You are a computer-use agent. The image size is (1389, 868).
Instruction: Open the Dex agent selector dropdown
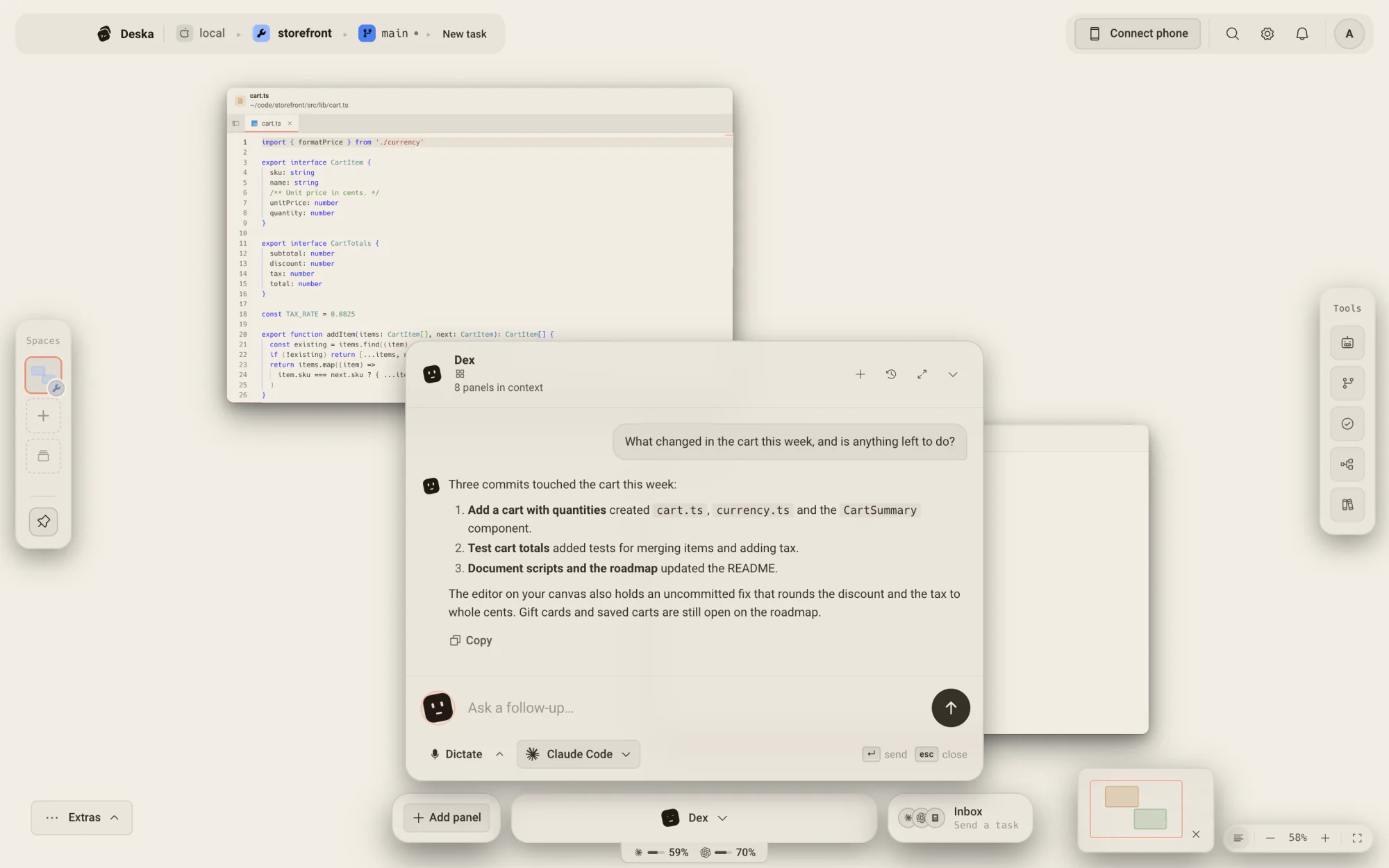tap(694, 818)
